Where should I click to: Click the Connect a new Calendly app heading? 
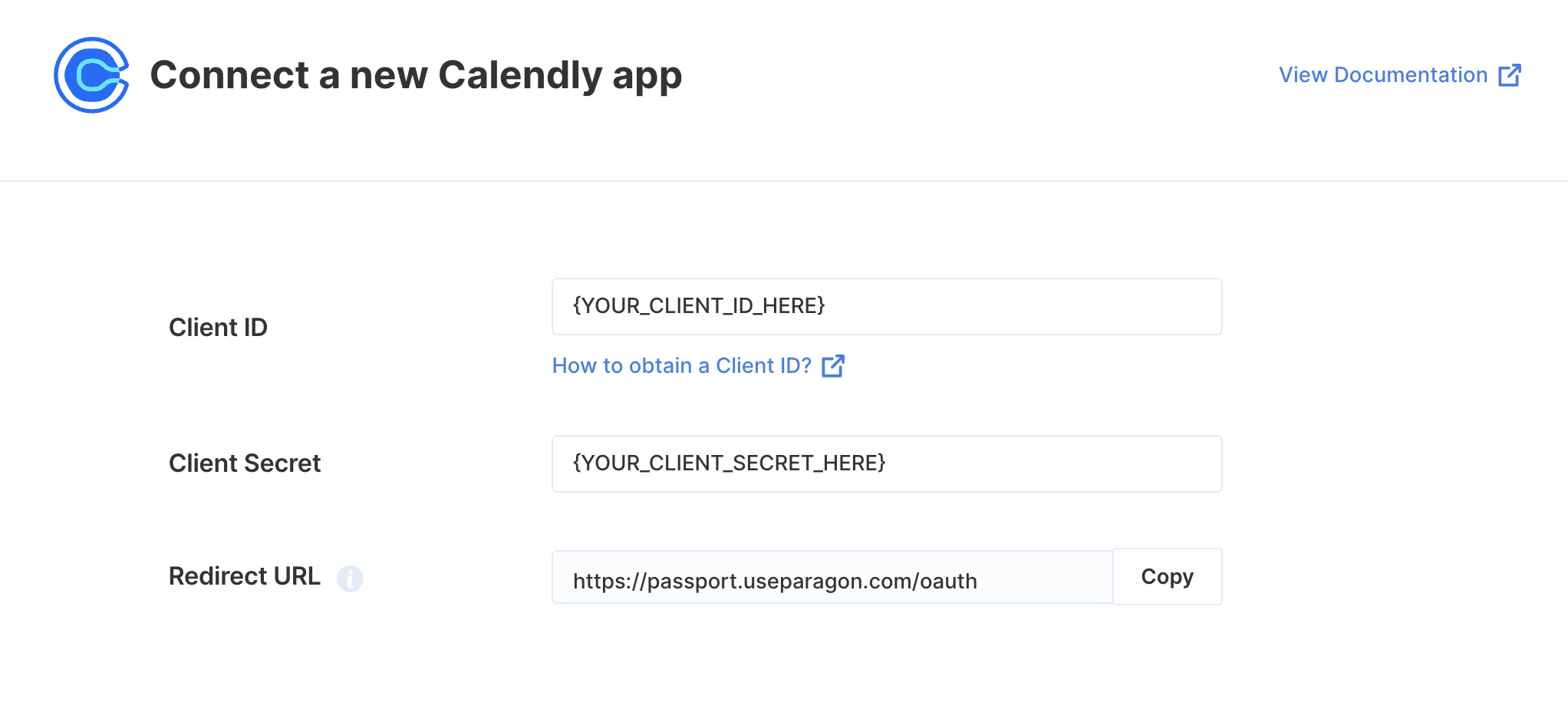tap(416, 75)
